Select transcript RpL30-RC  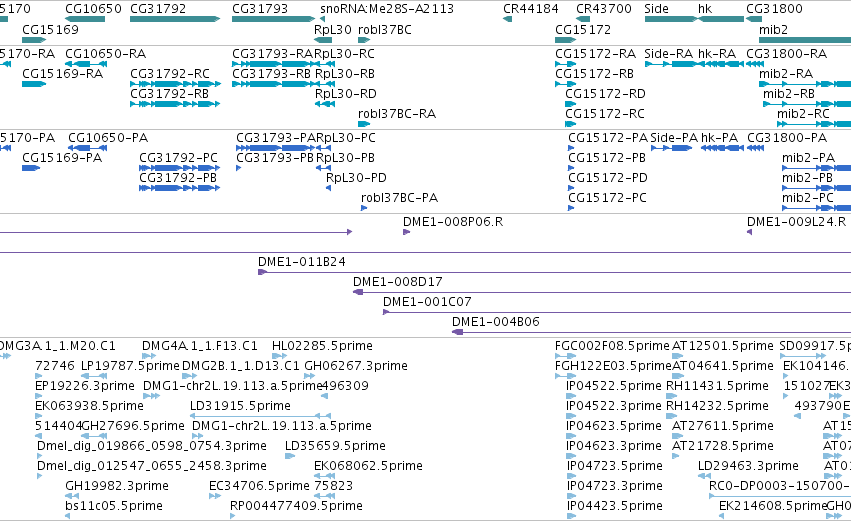344,54
